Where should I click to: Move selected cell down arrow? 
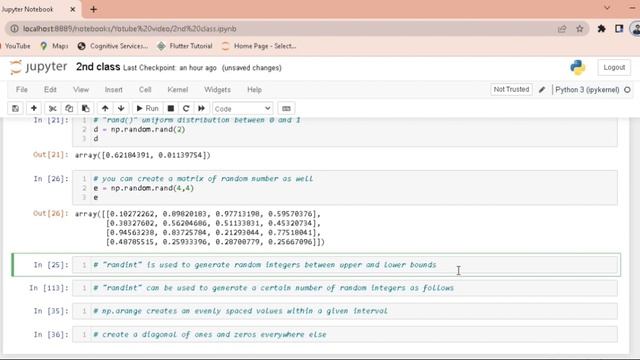click(121, 109)
